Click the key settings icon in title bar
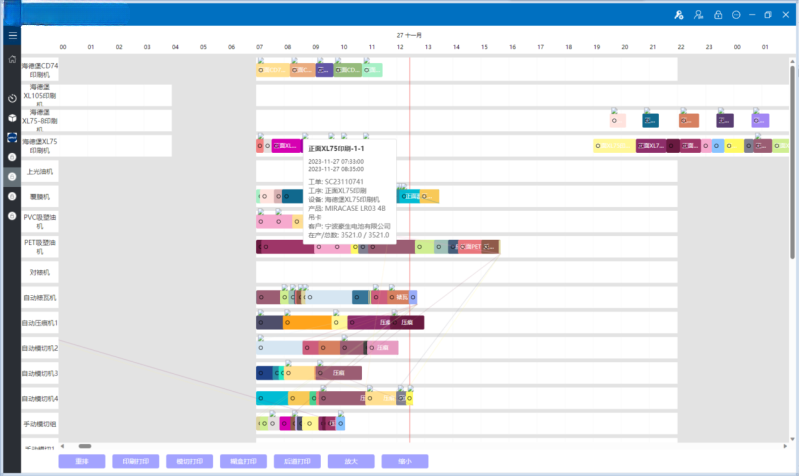Screen dimensions: 799x476 click(x=678, y=15)
